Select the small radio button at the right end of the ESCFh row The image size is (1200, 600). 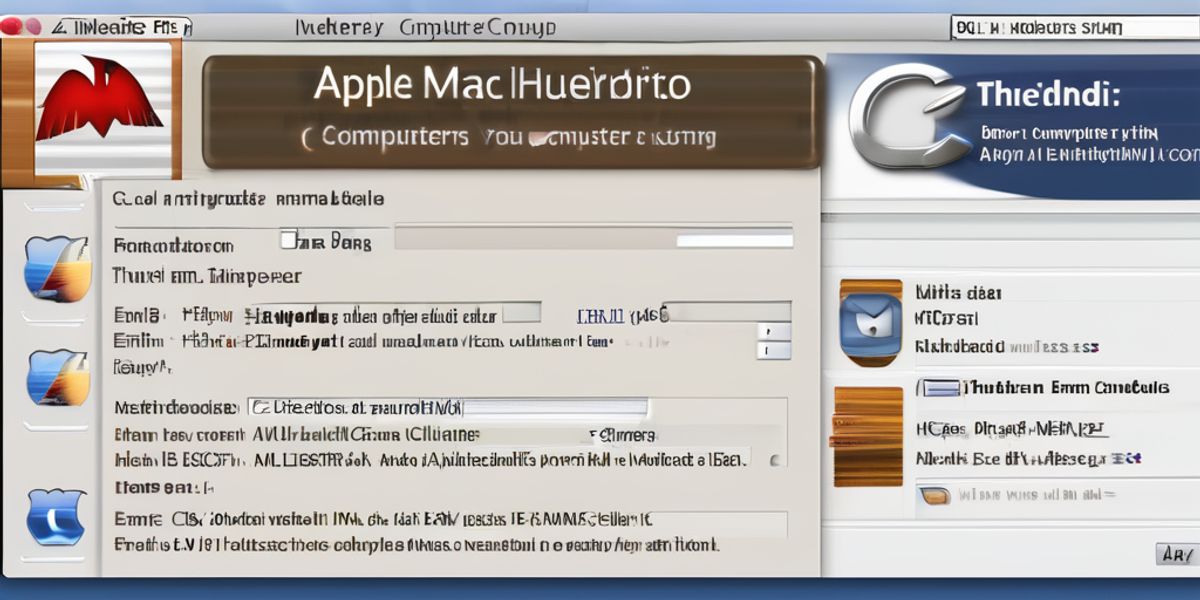(773, 461)
